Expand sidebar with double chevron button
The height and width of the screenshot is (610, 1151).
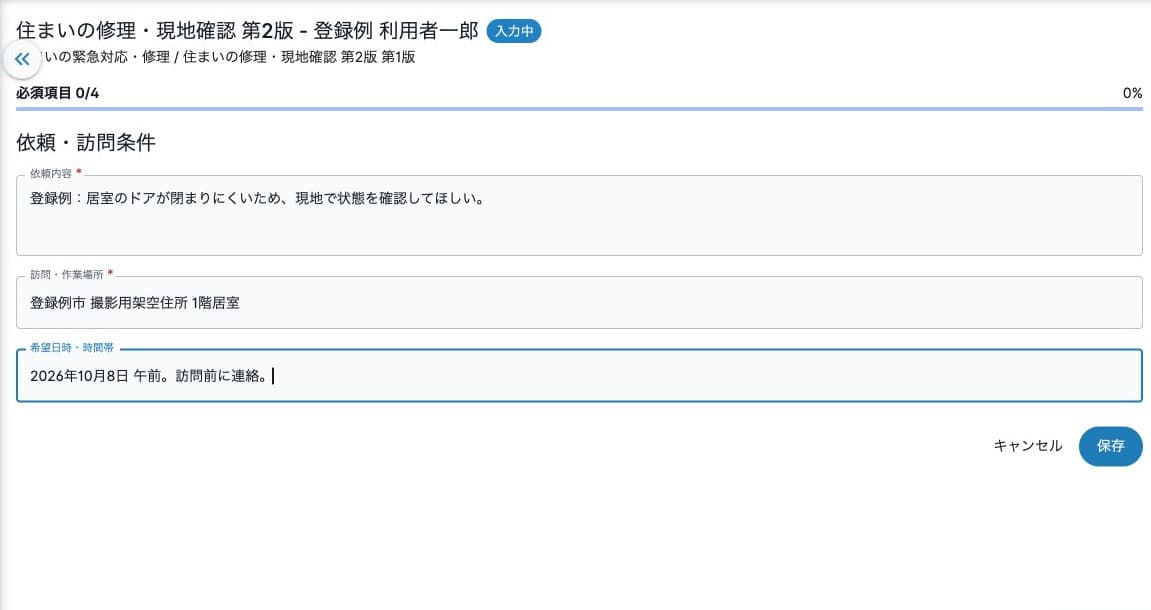coord(22,59)
